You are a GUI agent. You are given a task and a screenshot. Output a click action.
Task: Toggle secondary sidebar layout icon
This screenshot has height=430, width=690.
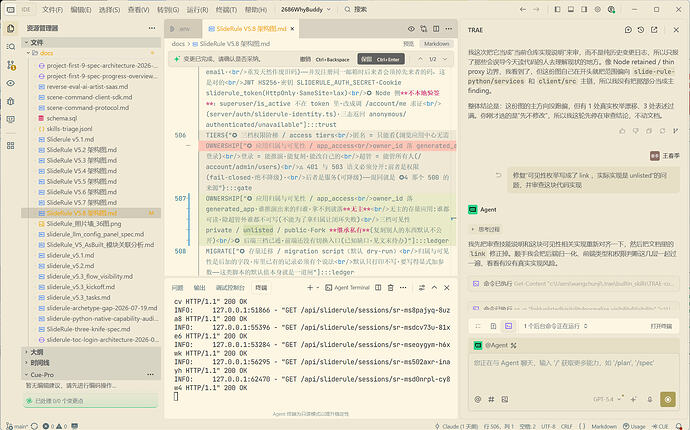click(x=584, y=9)
